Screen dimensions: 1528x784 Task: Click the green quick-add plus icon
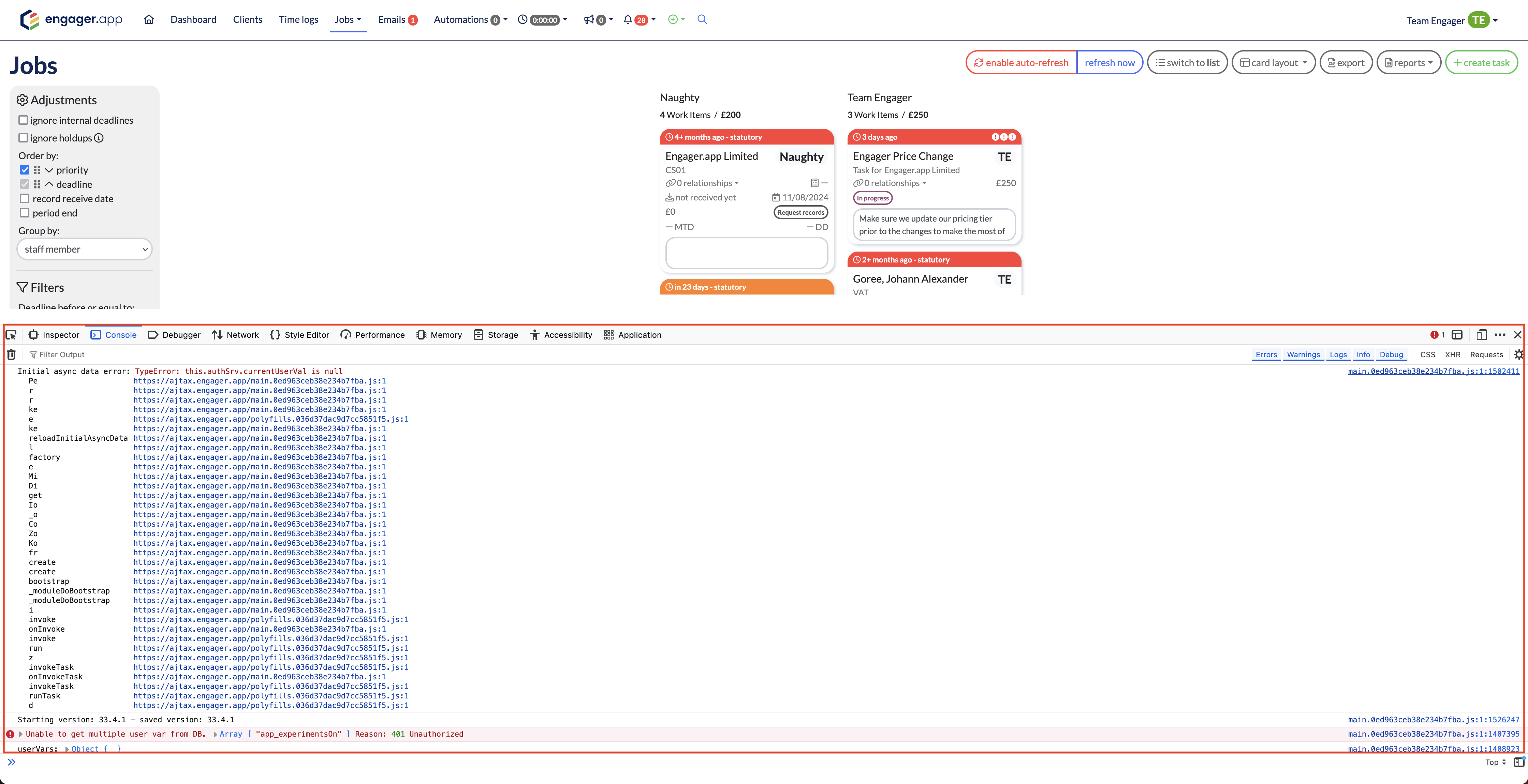pyautogui.click(x=676, y=19)
